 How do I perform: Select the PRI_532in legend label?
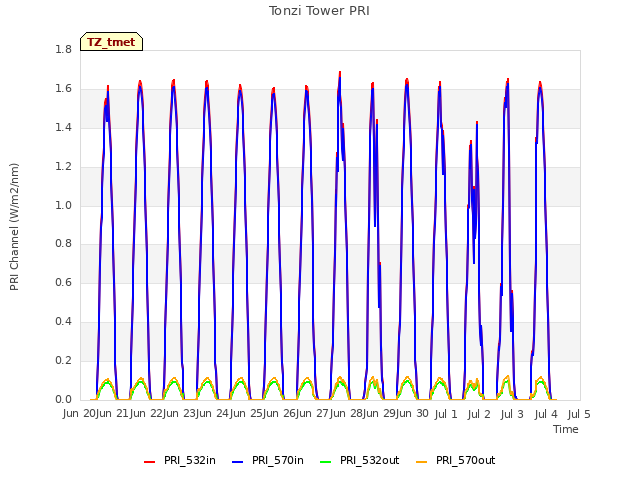pos(190,460)
